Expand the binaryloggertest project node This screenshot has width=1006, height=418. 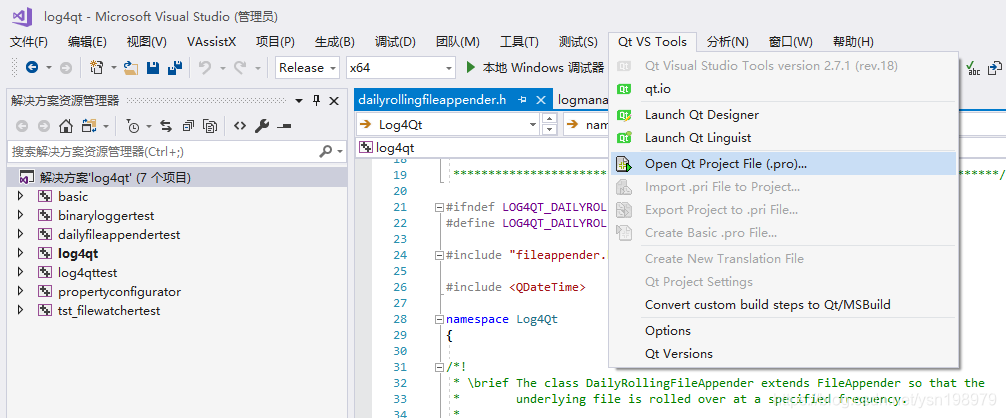(x=21, y=215)
